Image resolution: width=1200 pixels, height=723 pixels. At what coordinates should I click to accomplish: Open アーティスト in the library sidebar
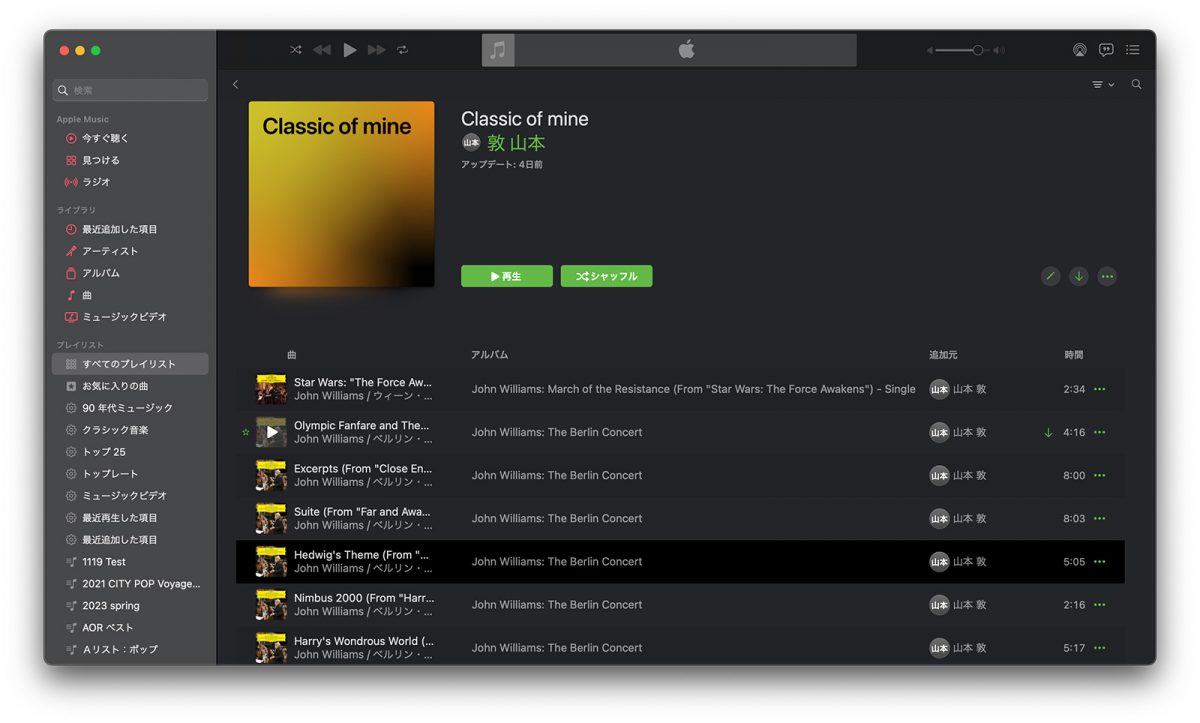click(110, 251)
